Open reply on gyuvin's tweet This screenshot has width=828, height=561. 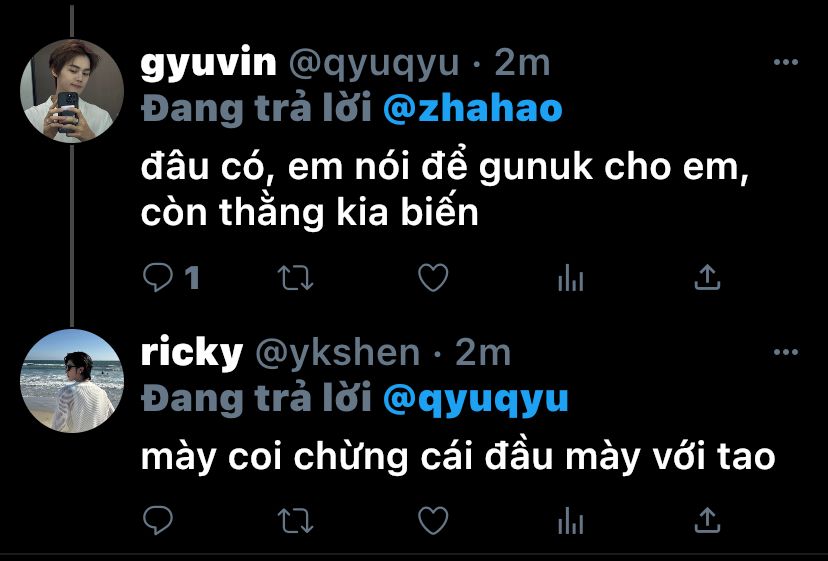coord(157,277)
